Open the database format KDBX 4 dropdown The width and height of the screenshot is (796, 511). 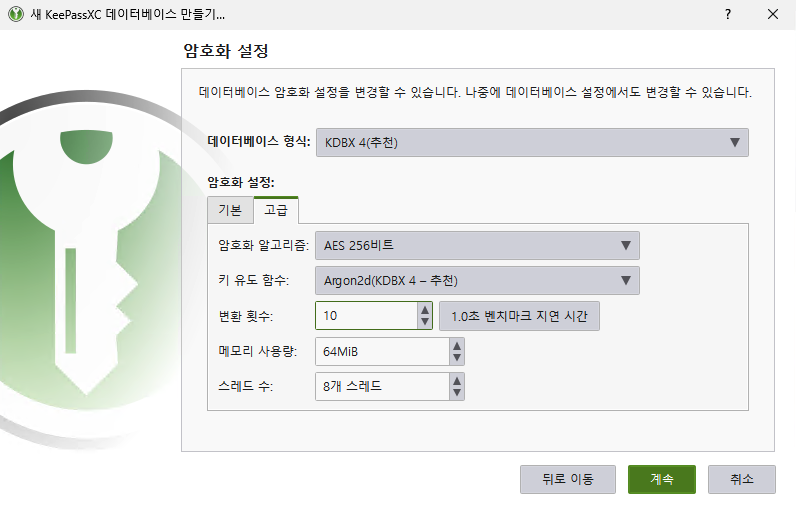click(x=531, y=143)
